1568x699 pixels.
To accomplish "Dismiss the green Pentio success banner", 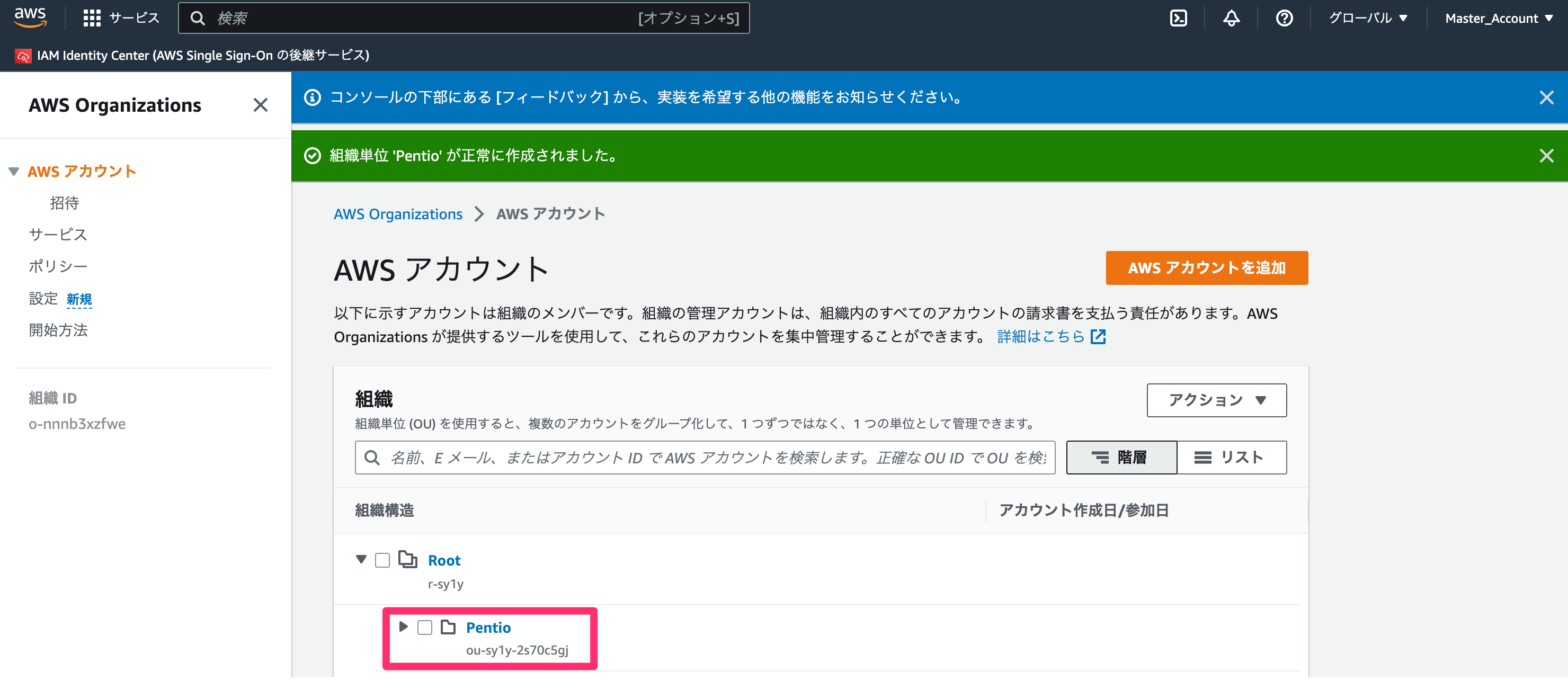I will click(x=1546, y=156).
